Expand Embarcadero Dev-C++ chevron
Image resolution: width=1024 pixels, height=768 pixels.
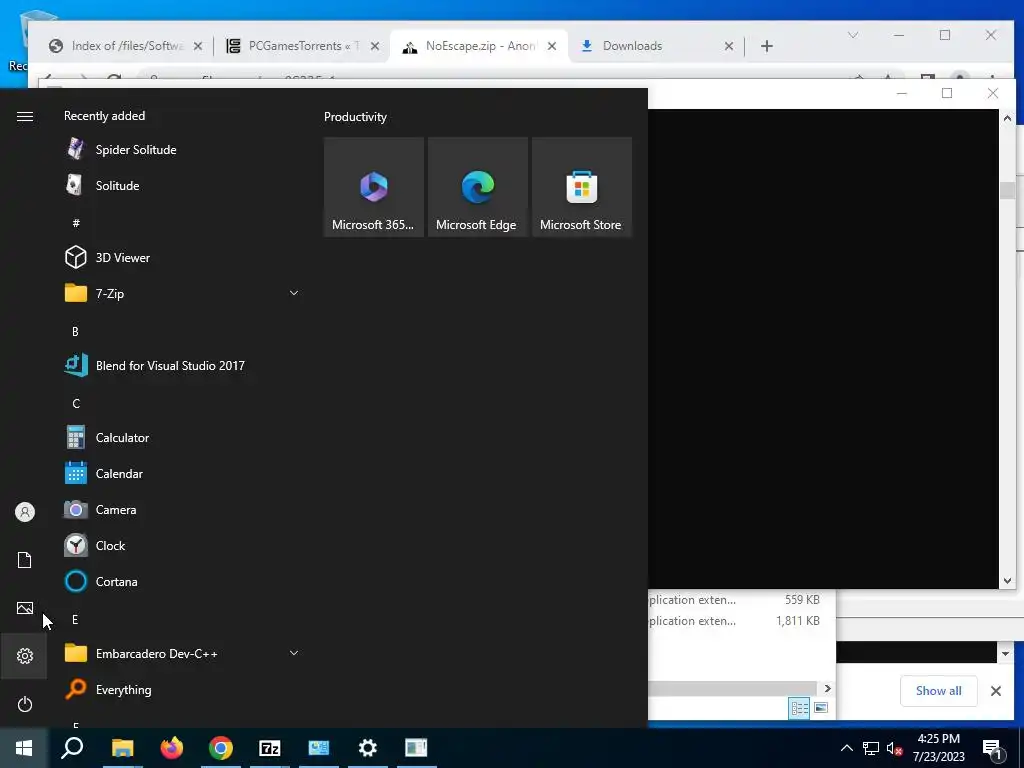[x=294, y=653]
